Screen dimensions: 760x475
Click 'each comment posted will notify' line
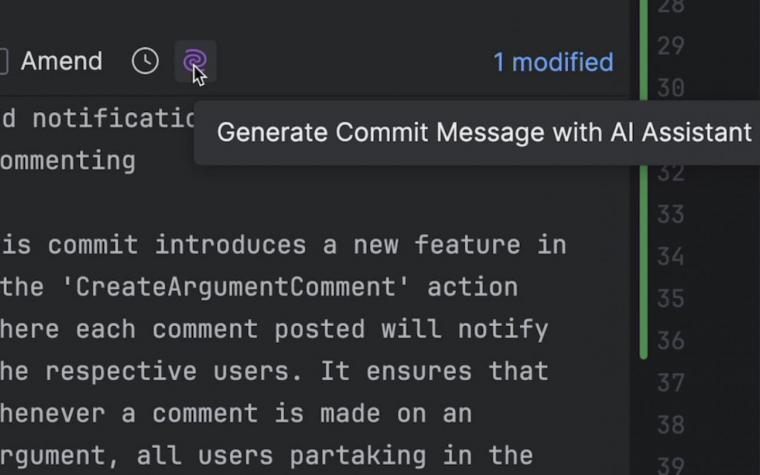tap(274, 330)
